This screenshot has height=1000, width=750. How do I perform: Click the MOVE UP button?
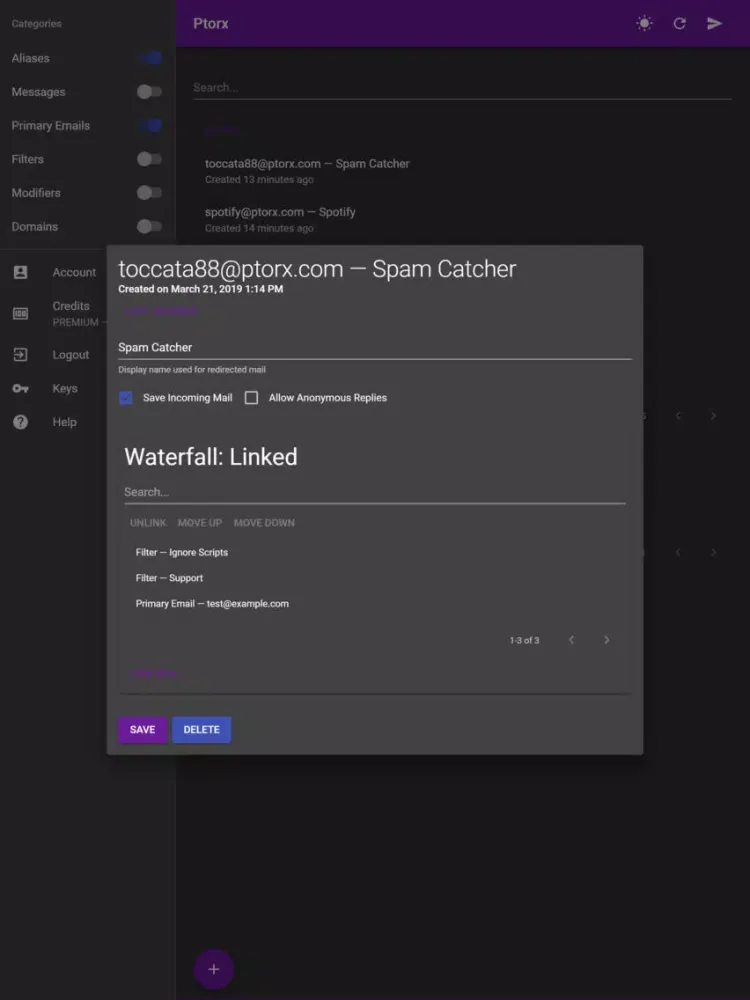pos(200,523)
